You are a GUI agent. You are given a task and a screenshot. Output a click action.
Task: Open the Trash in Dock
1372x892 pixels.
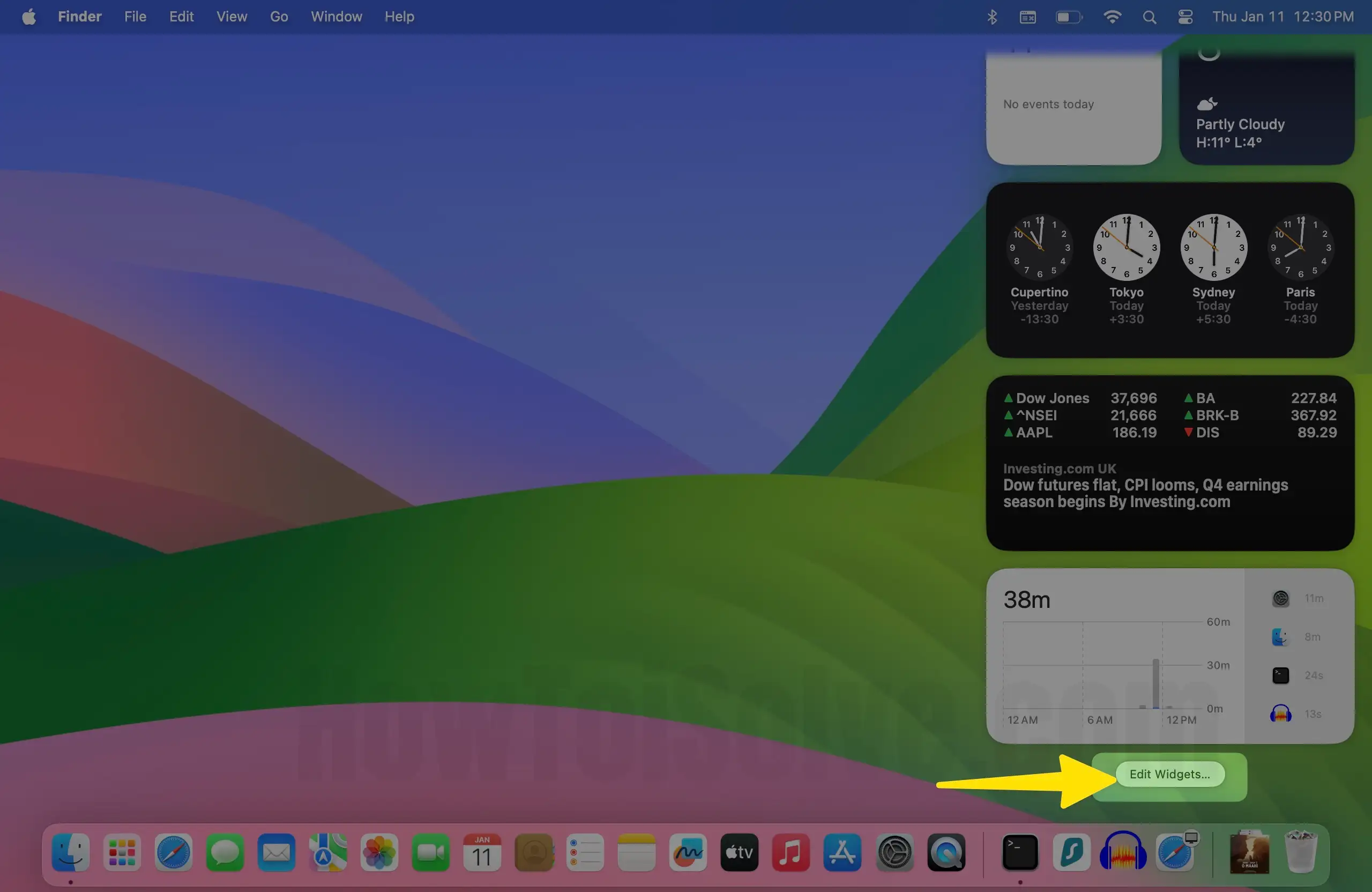[x=1301, y=852]
